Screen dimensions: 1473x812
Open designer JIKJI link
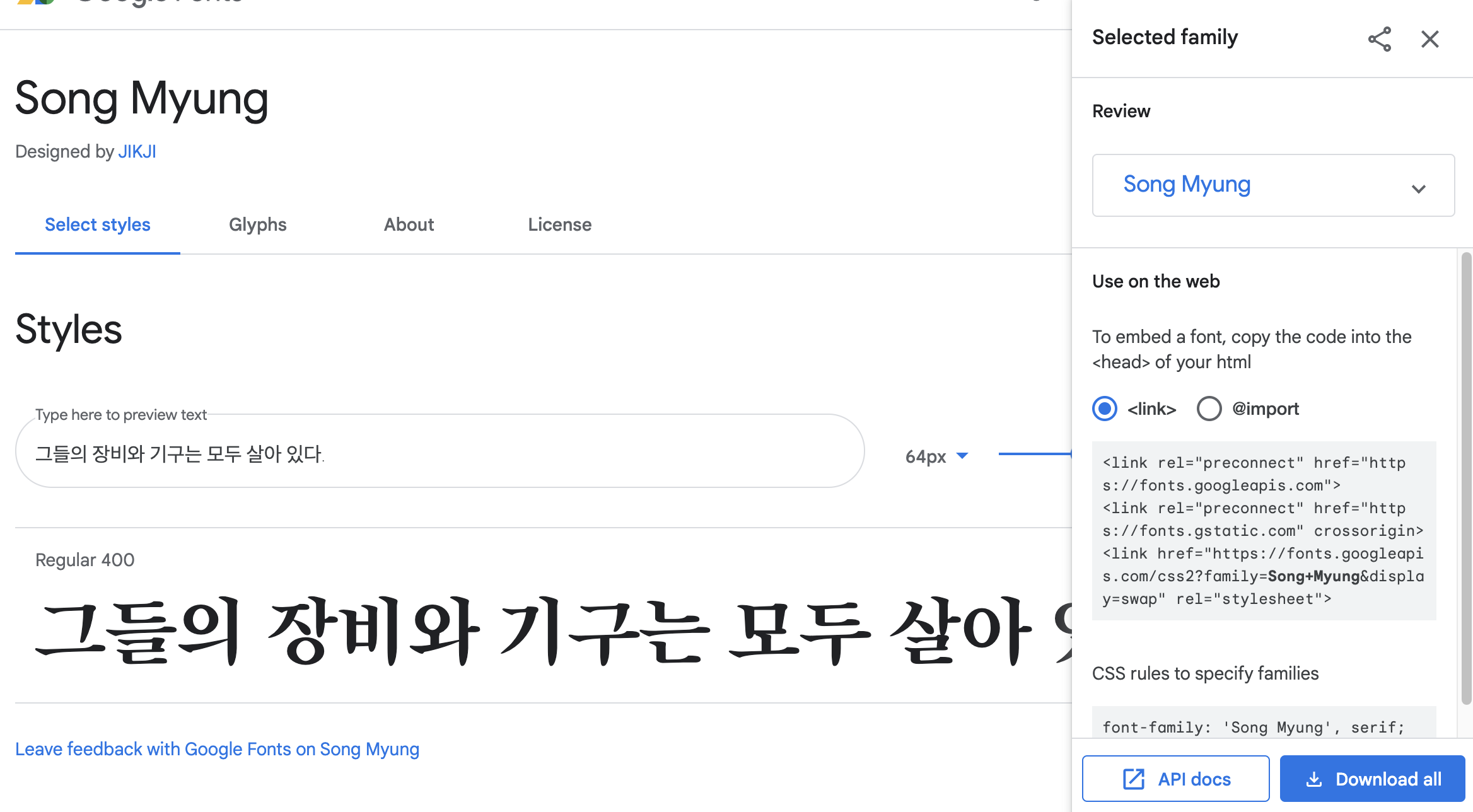click(137, 151)
